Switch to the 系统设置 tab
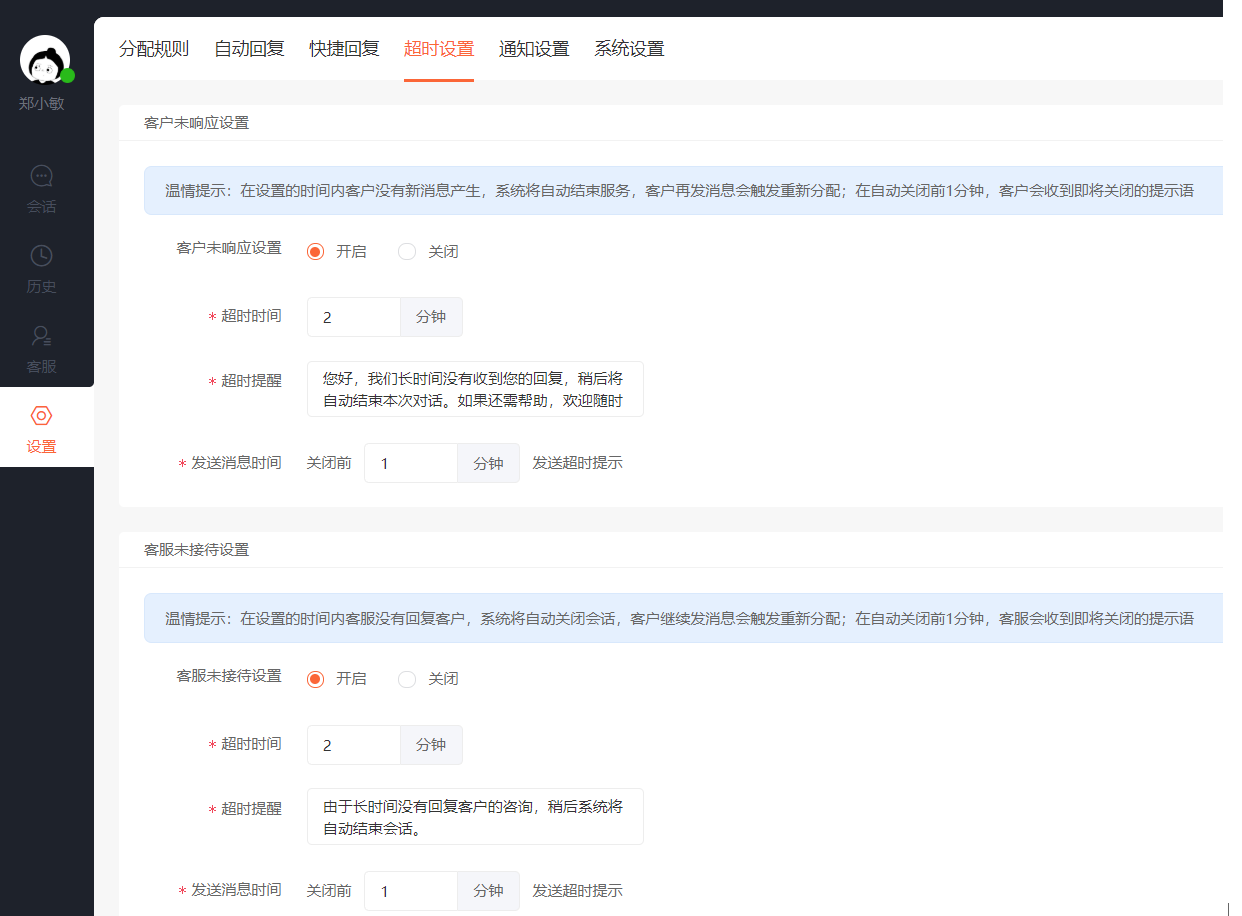Viewport: 1242px width, 916px height. [629, 49]
